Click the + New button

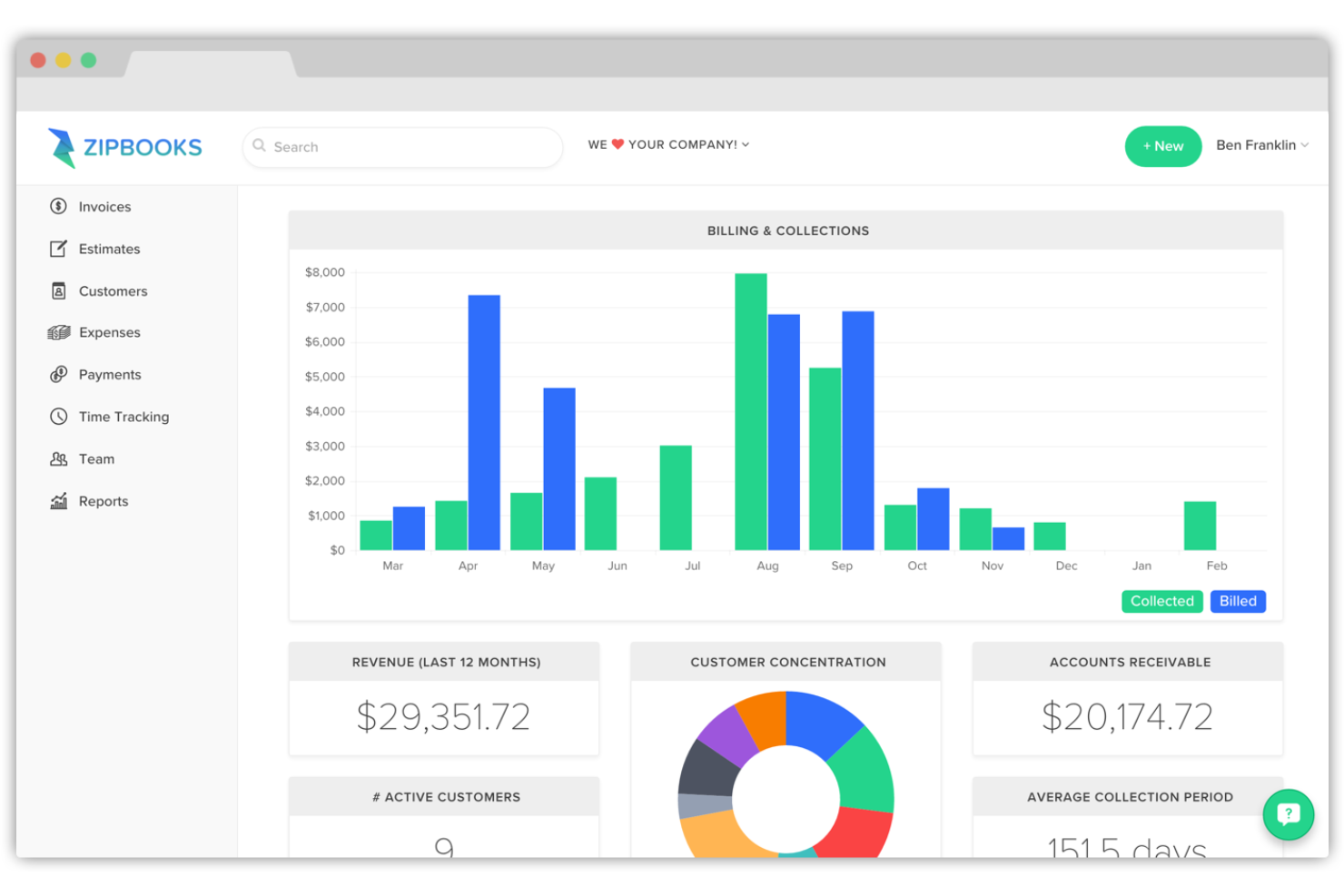[x=1163, y=146]
